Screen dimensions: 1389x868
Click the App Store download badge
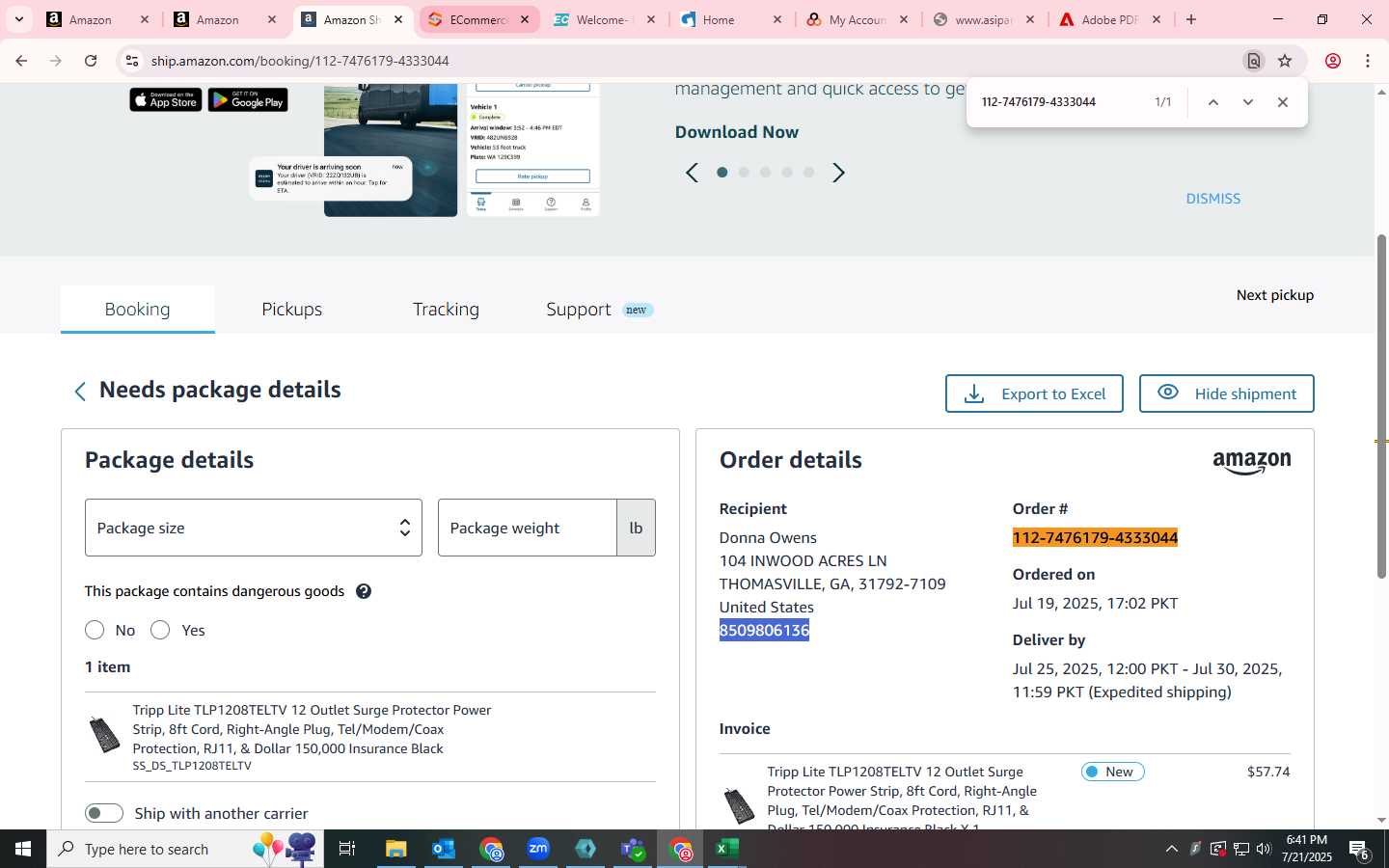coord(166,99)
